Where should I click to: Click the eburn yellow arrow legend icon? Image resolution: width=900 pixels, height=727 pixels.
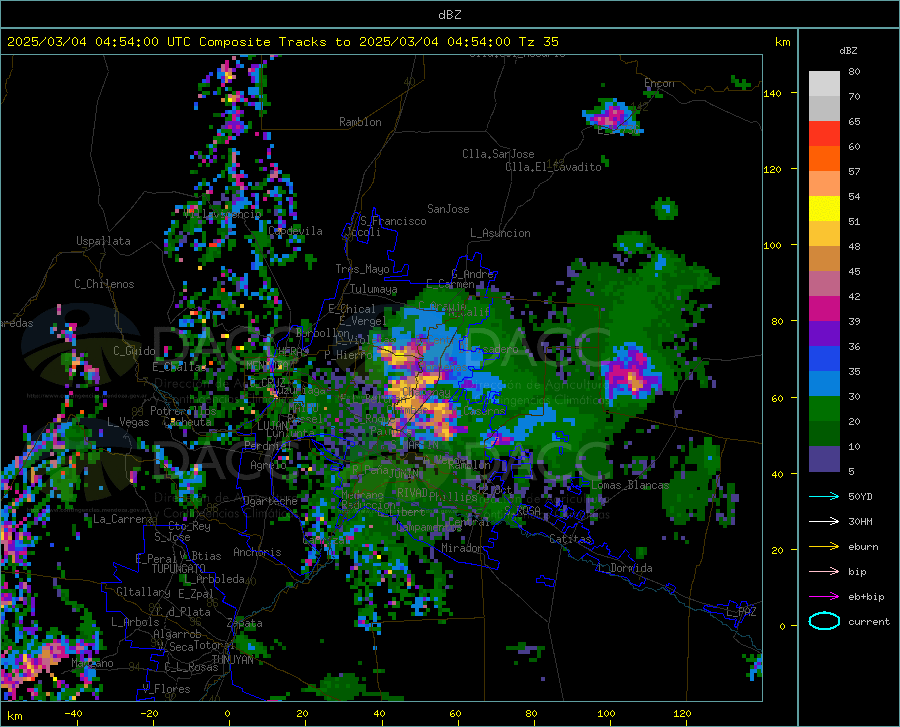pos(824,547)
